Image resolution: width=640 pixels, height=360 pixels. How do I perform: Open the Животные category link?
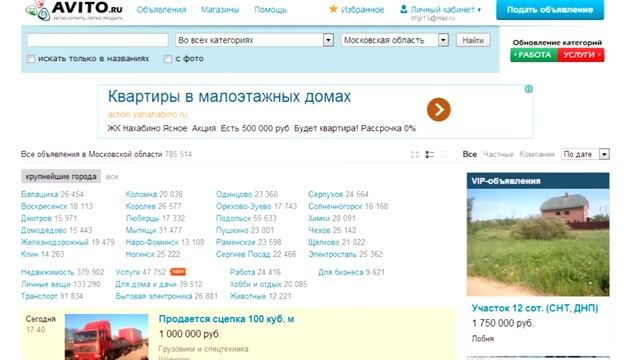(x=248, y=296)
